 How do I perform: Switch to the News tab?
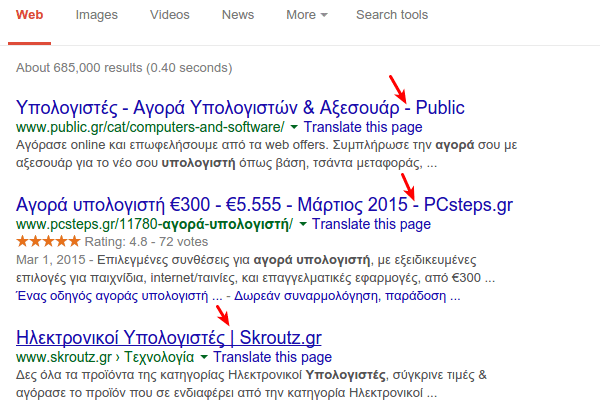pos(238,15)
